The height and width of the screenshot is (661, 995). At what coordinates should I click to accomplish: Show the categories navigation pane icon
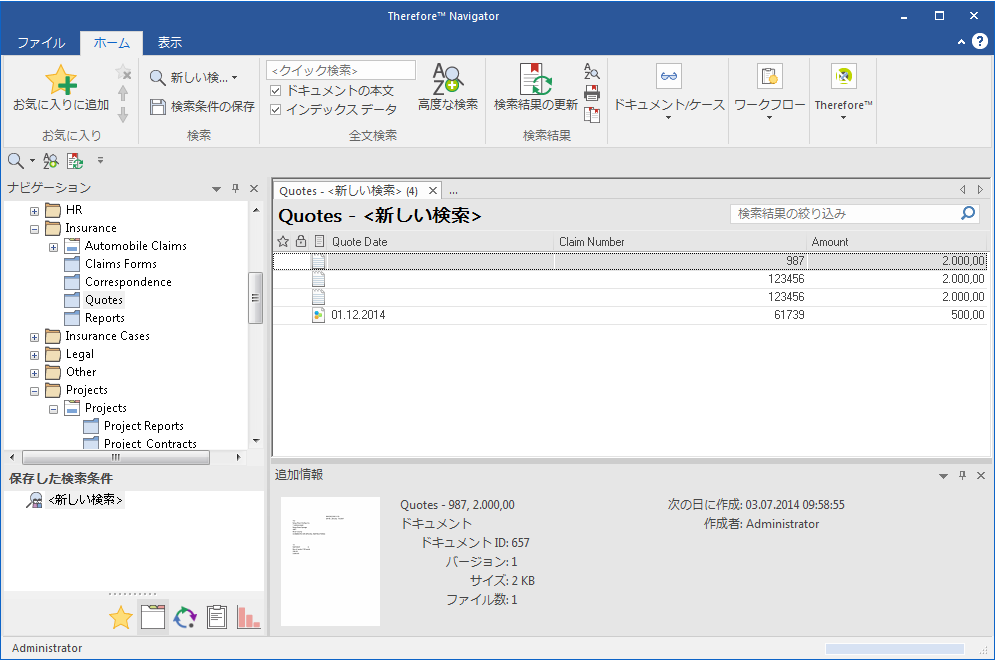coord(153,617)
